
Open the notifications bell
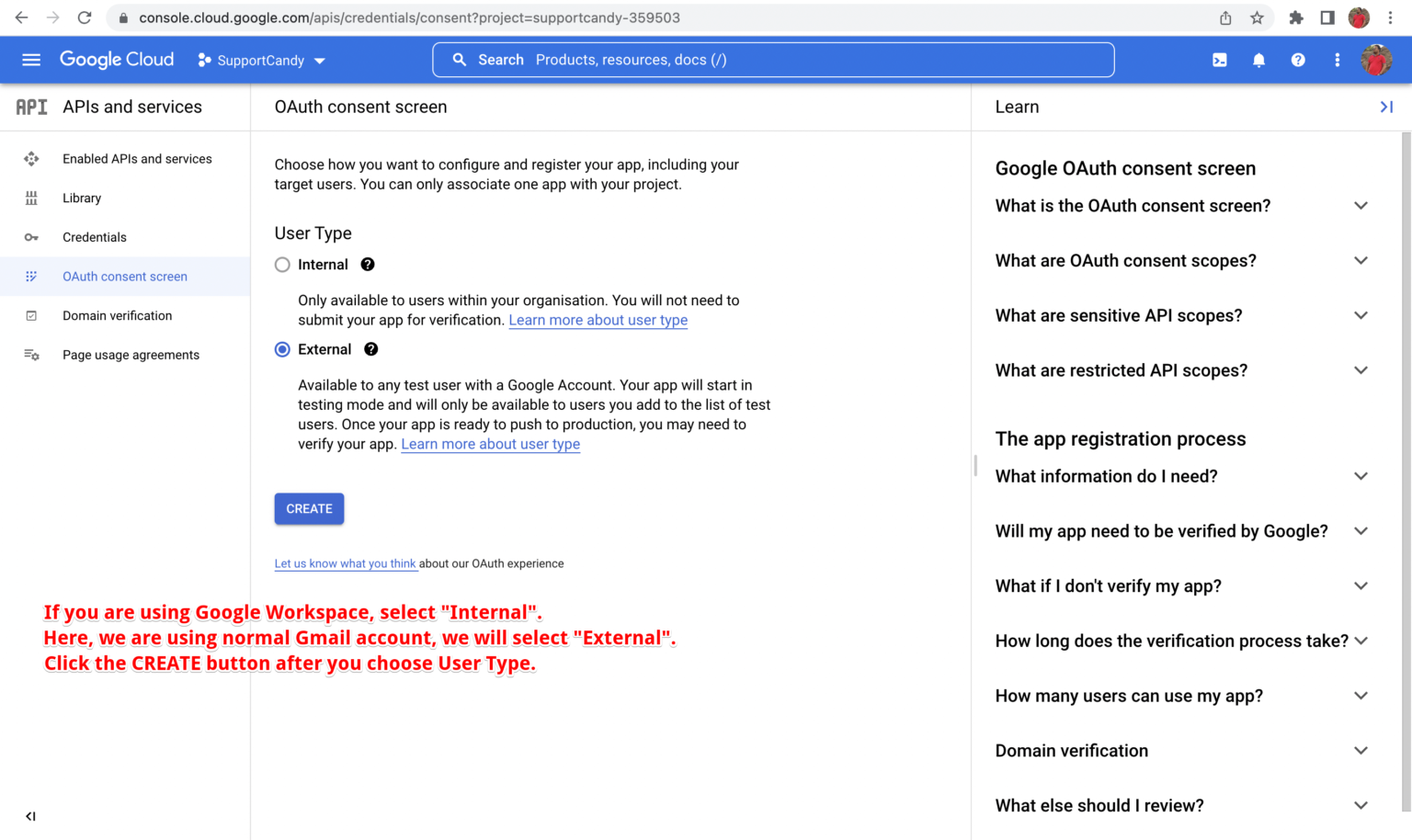pyautogui.click(x=1258, y=59)
